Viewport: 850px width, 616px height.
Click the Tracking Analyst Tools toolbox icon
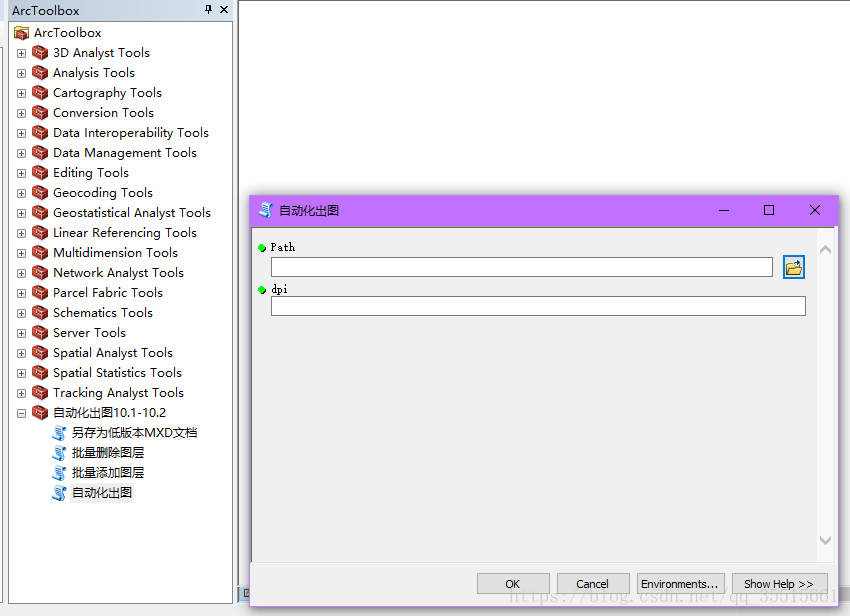(x=40, y=393)
